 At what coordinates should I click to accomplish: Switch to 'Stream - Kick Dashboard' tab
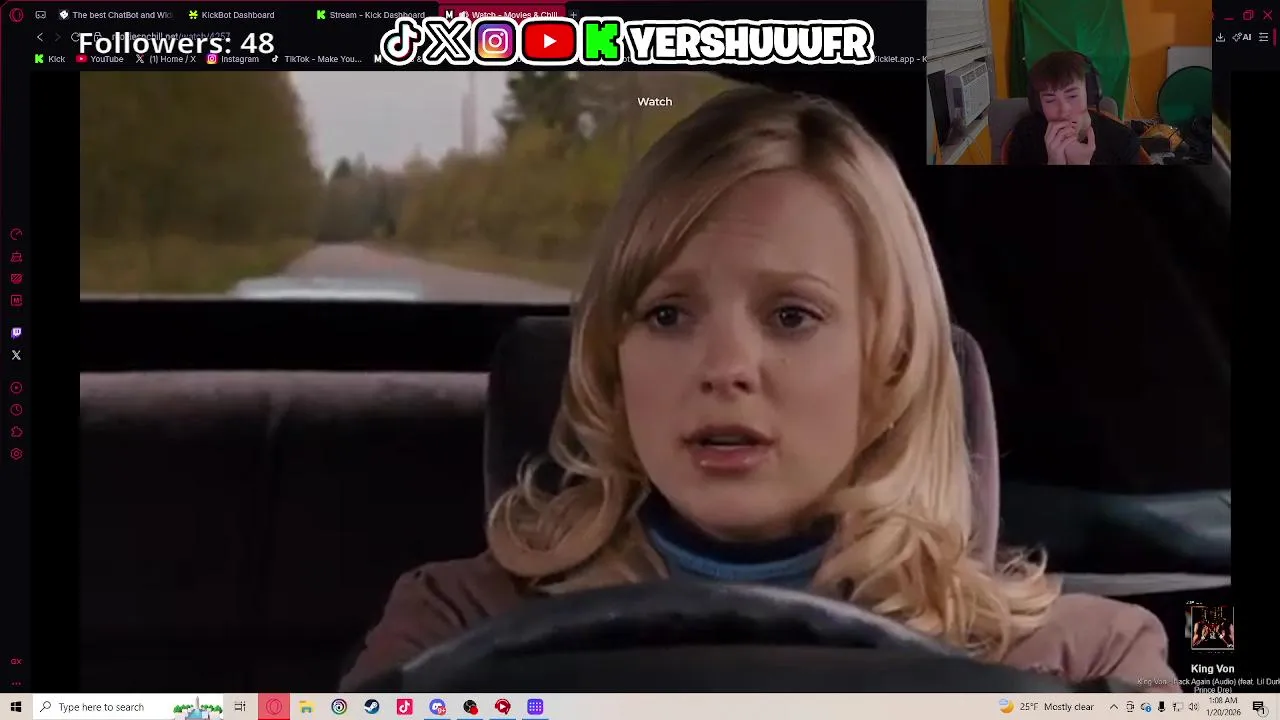click(x=370, y=15)
